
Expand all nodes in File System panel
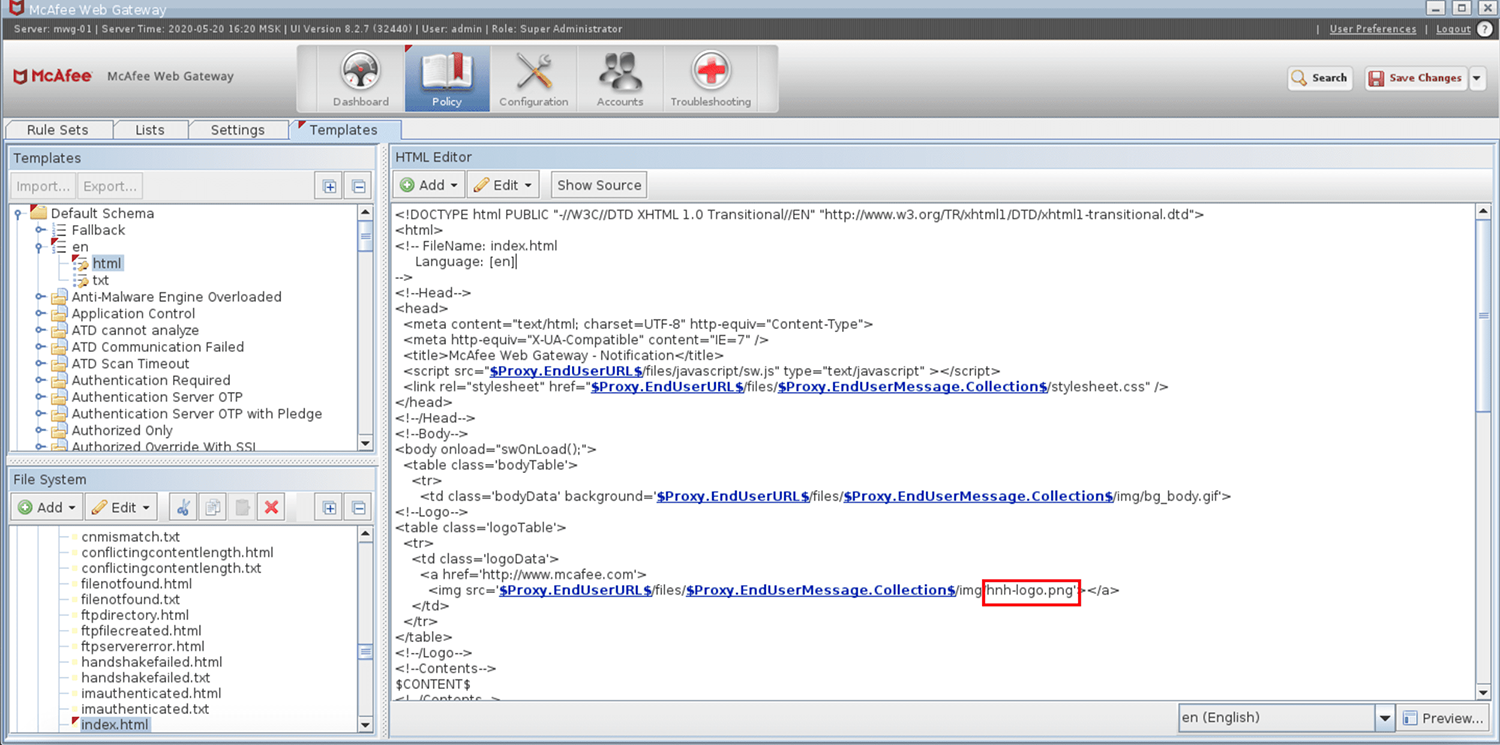[x=329, y=507]
